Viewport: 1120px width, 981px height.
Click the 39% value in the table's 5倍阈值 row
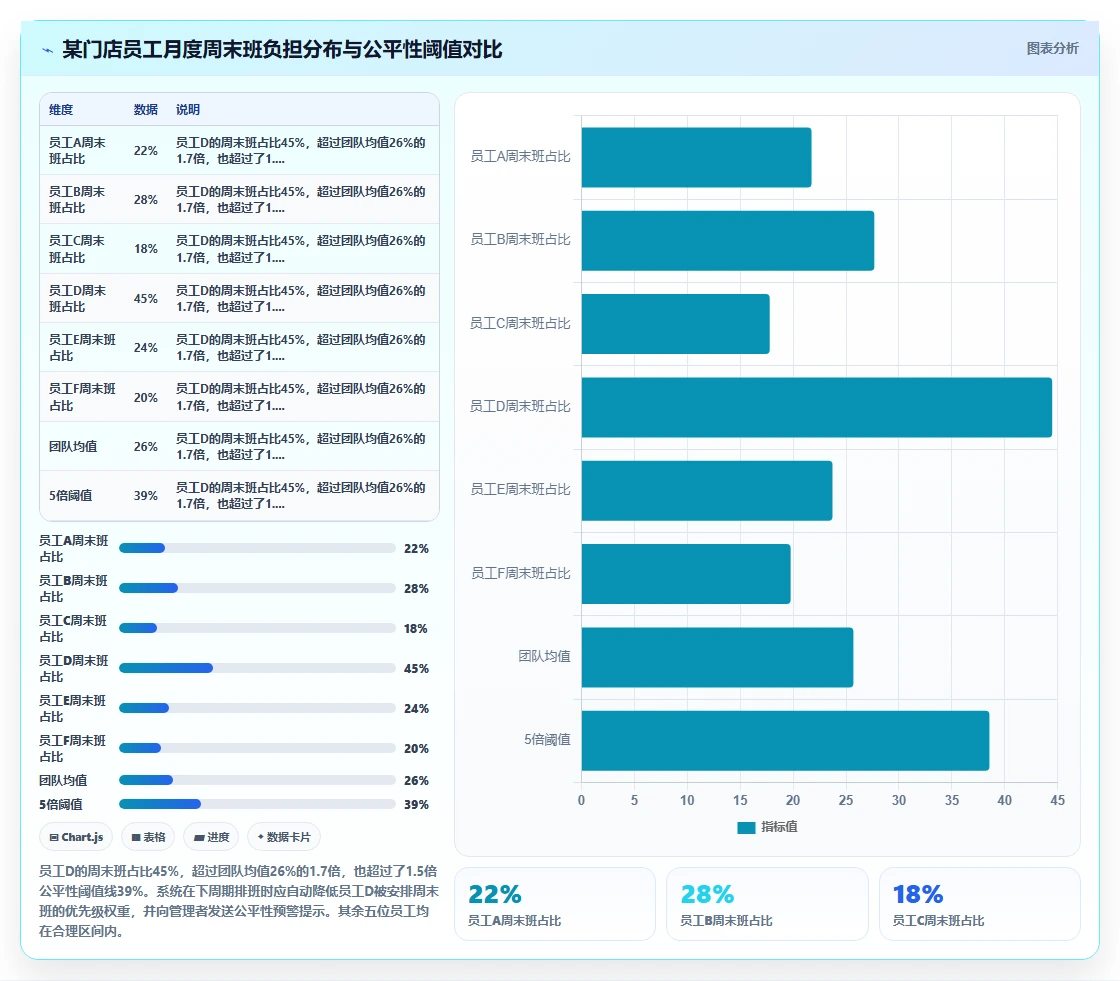click(146, 495)
